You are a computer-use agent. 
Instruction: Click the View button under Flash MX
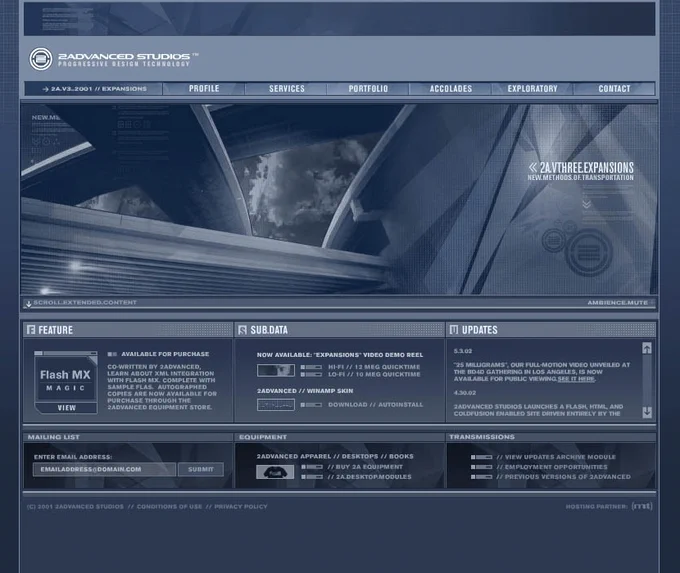coord(66,408)
